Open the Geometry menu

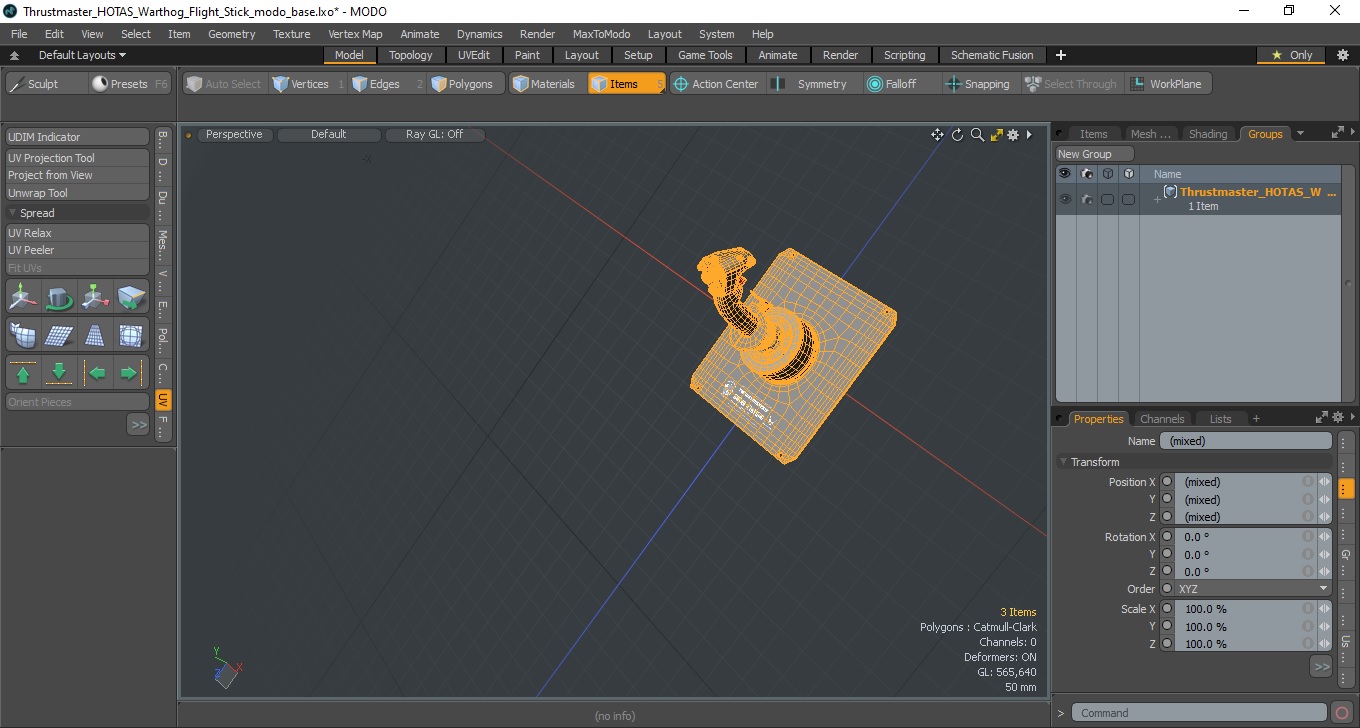232,34
